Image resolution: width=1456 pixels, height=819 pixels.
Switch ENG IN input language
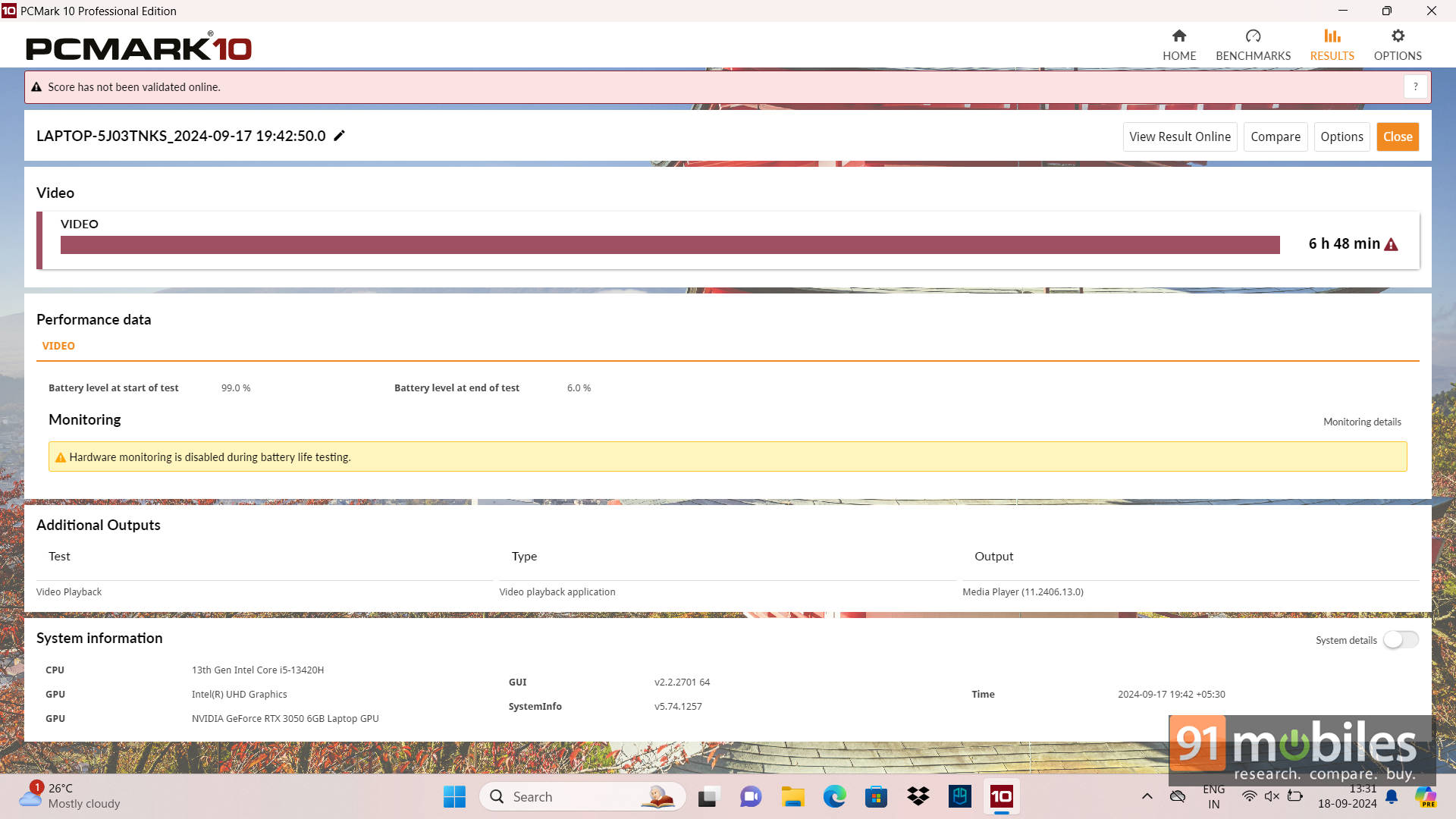click(x=1214, y=796)
